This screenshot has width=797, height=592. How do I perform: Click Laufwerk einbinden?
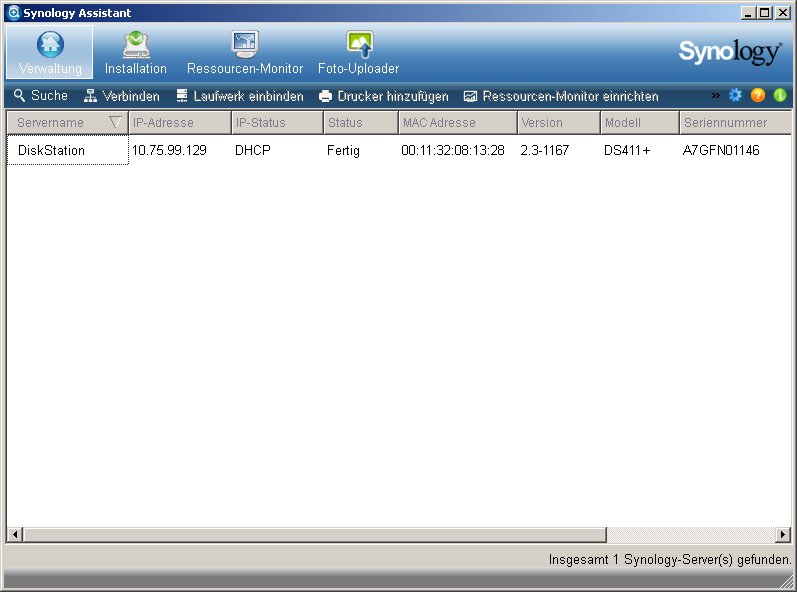point(240,96)
